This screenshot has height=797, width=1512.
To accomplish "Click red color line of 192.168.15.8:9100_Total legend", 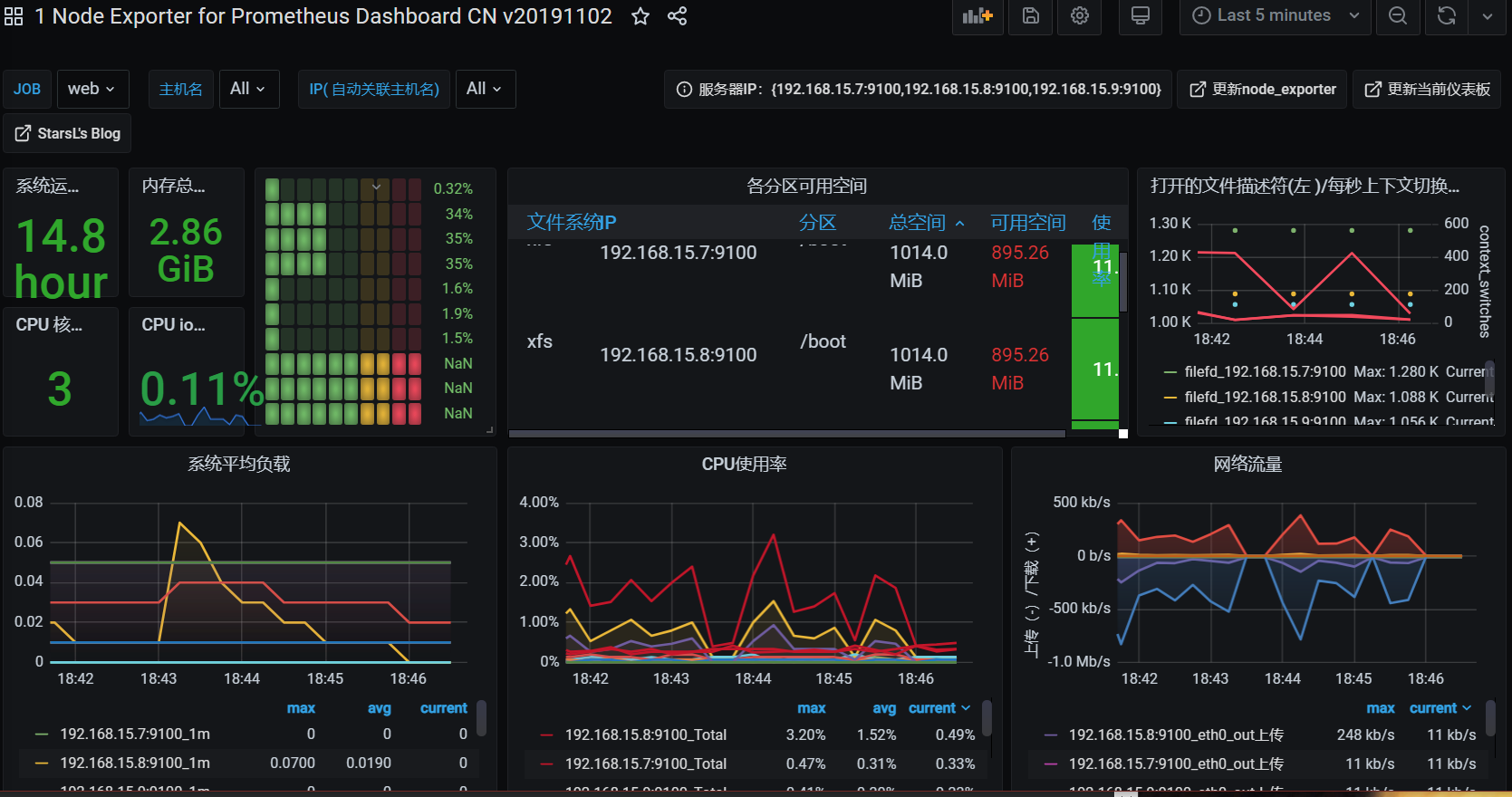I will tap(546, 735).
